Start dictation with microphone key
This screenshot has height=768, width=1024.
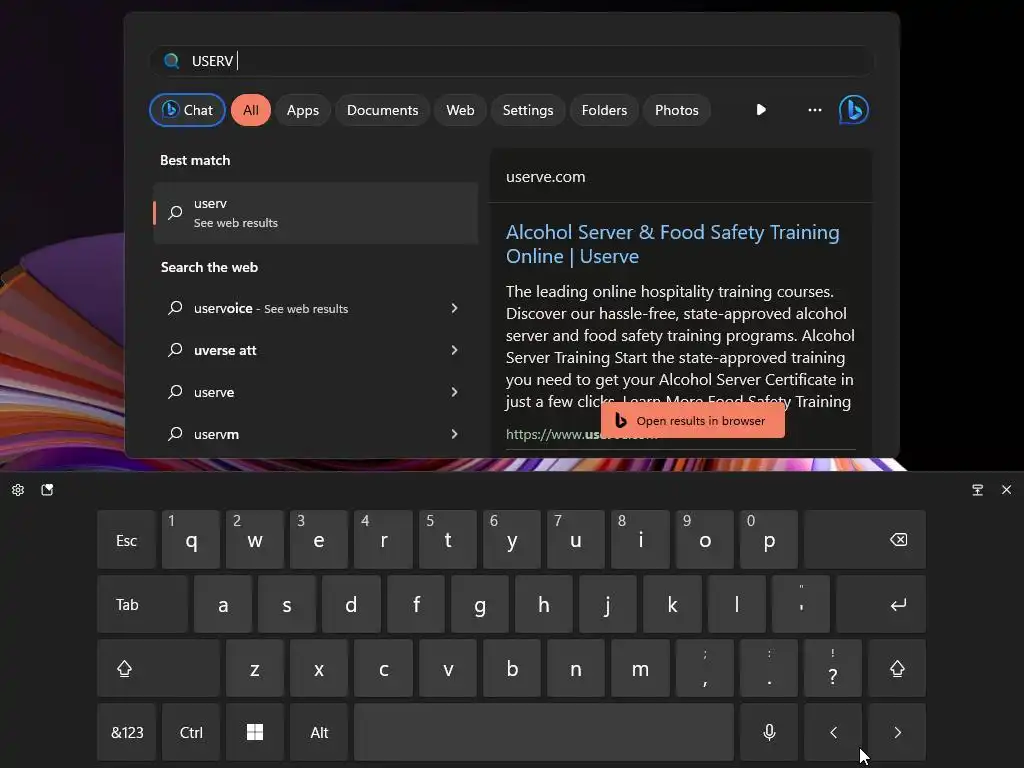(769, 732)
